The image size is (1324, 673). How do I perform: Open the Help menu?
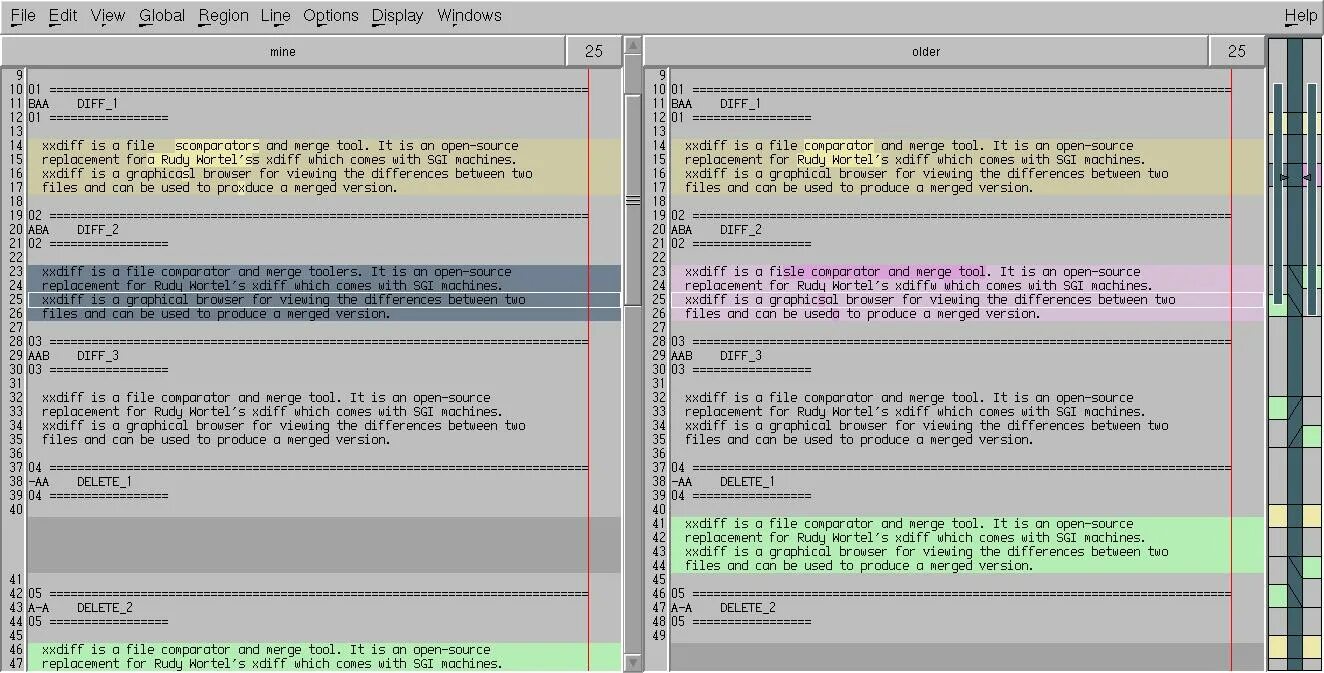point(1300,15)
